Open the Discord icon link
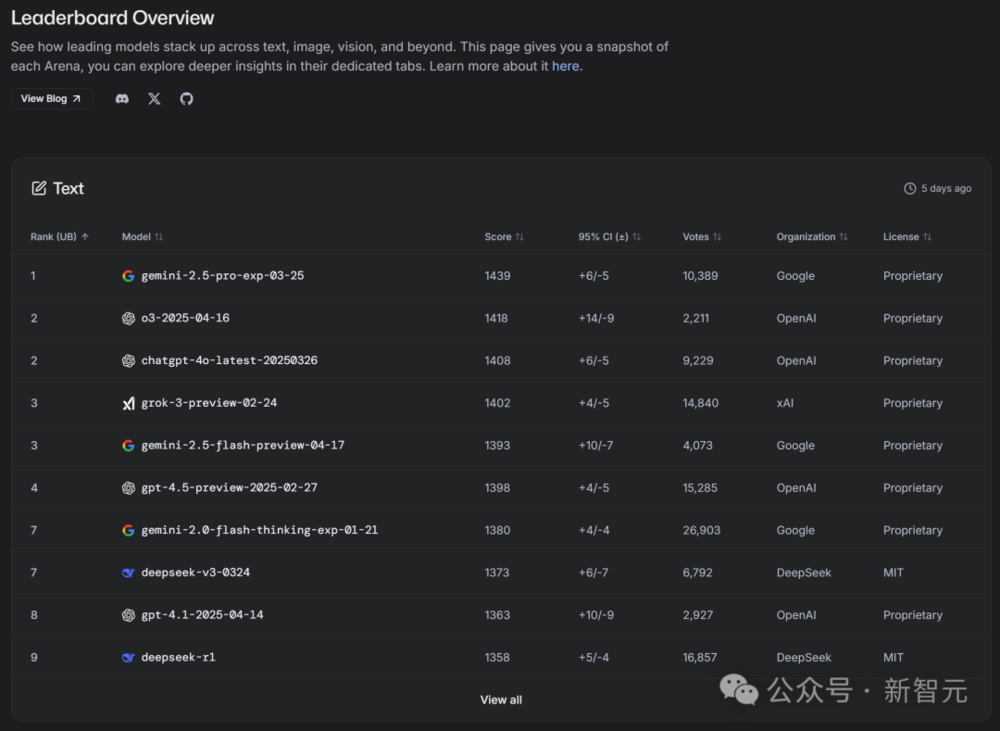This screenshot has height=731, width=1000. (x=122, y=99)
